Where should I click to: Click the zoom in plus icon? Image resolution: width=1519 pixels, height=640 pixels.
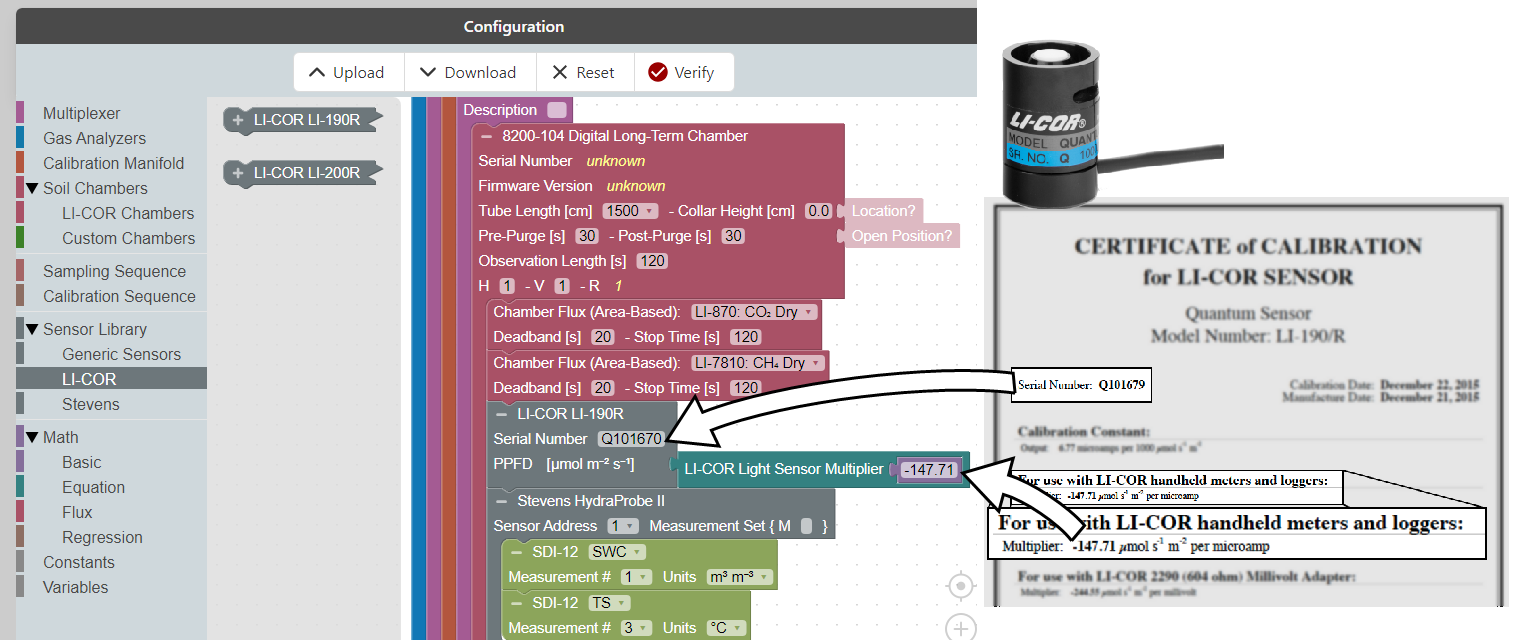pyautogui.click(x=960, y=628)
